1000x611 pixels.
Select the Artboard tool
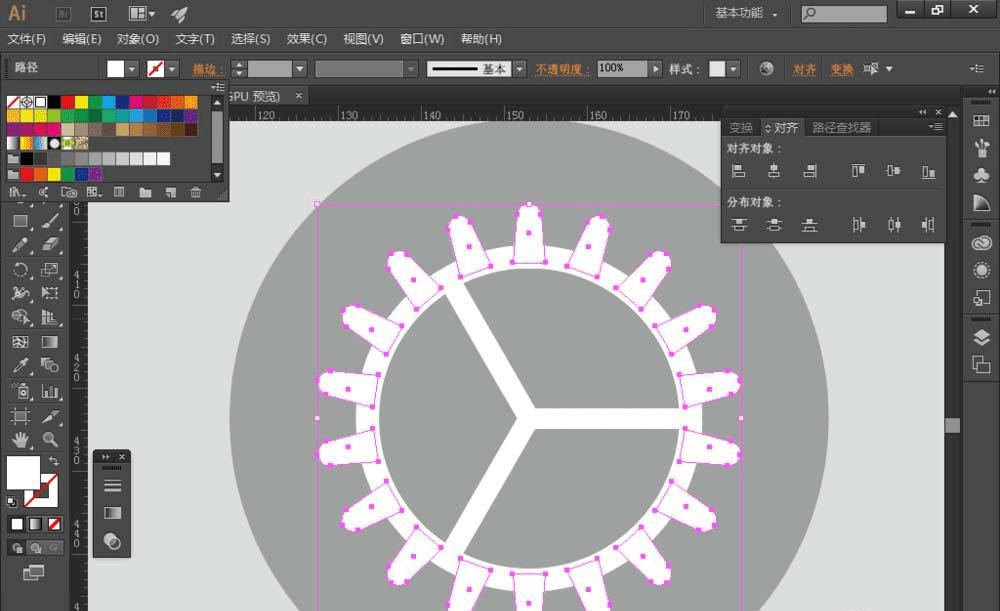pos(20,416)
